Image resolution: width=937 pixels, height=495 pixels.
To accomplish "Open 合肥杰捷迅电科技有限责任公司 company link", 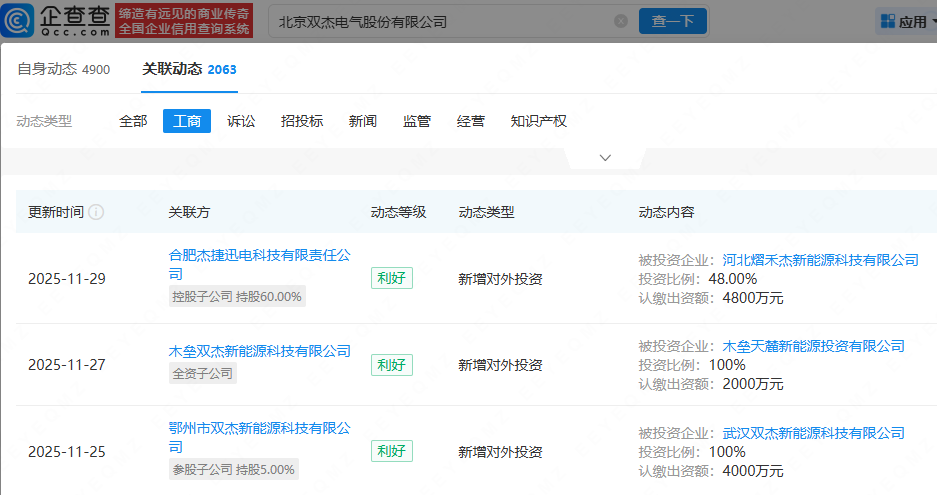I will (x=259, y=256).
